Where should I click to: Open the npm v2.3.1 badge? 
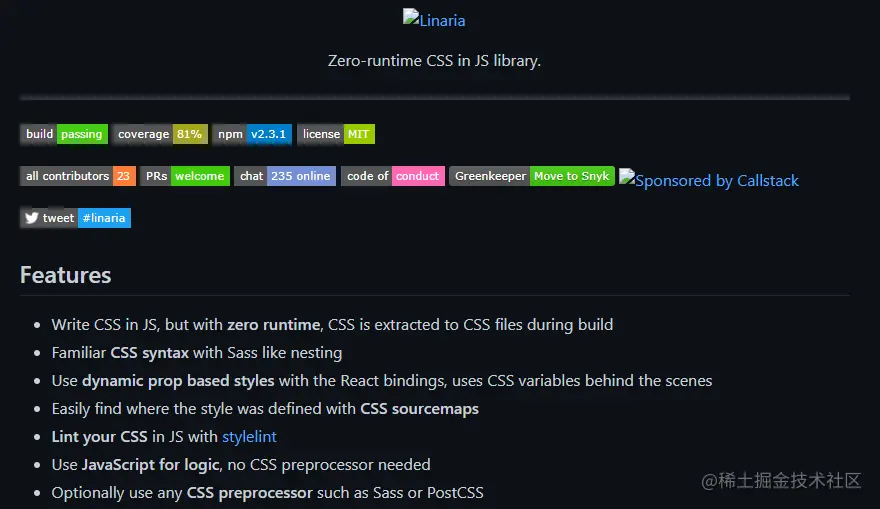[252, 134]
